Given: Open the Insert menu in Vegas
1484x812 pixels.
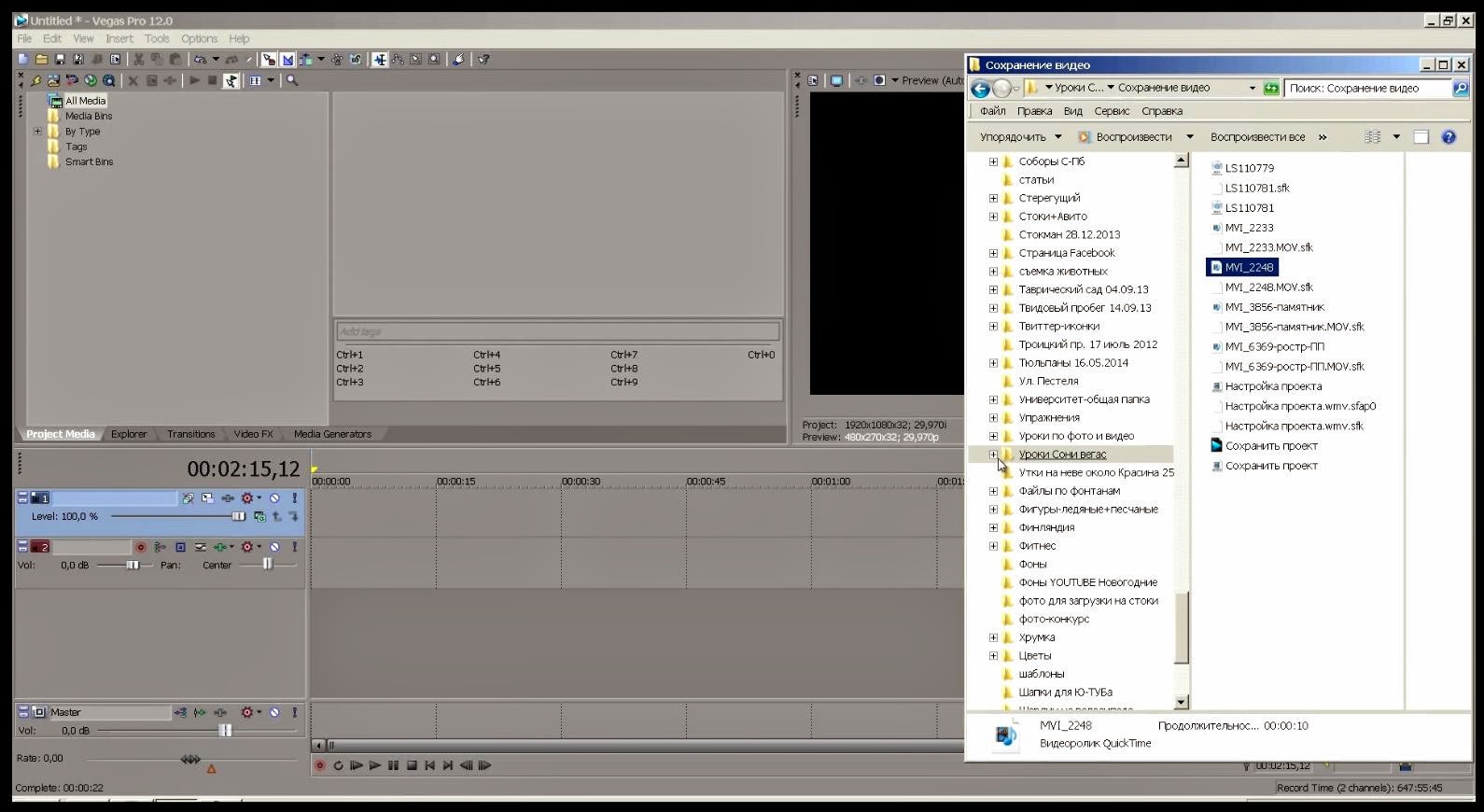Looking at the screenshot, I should (119, 39).
